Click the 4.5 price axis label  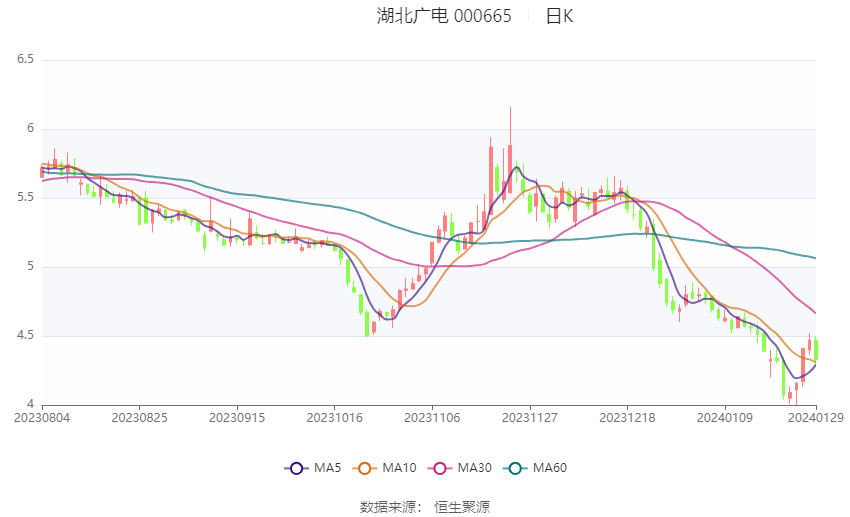25,335
